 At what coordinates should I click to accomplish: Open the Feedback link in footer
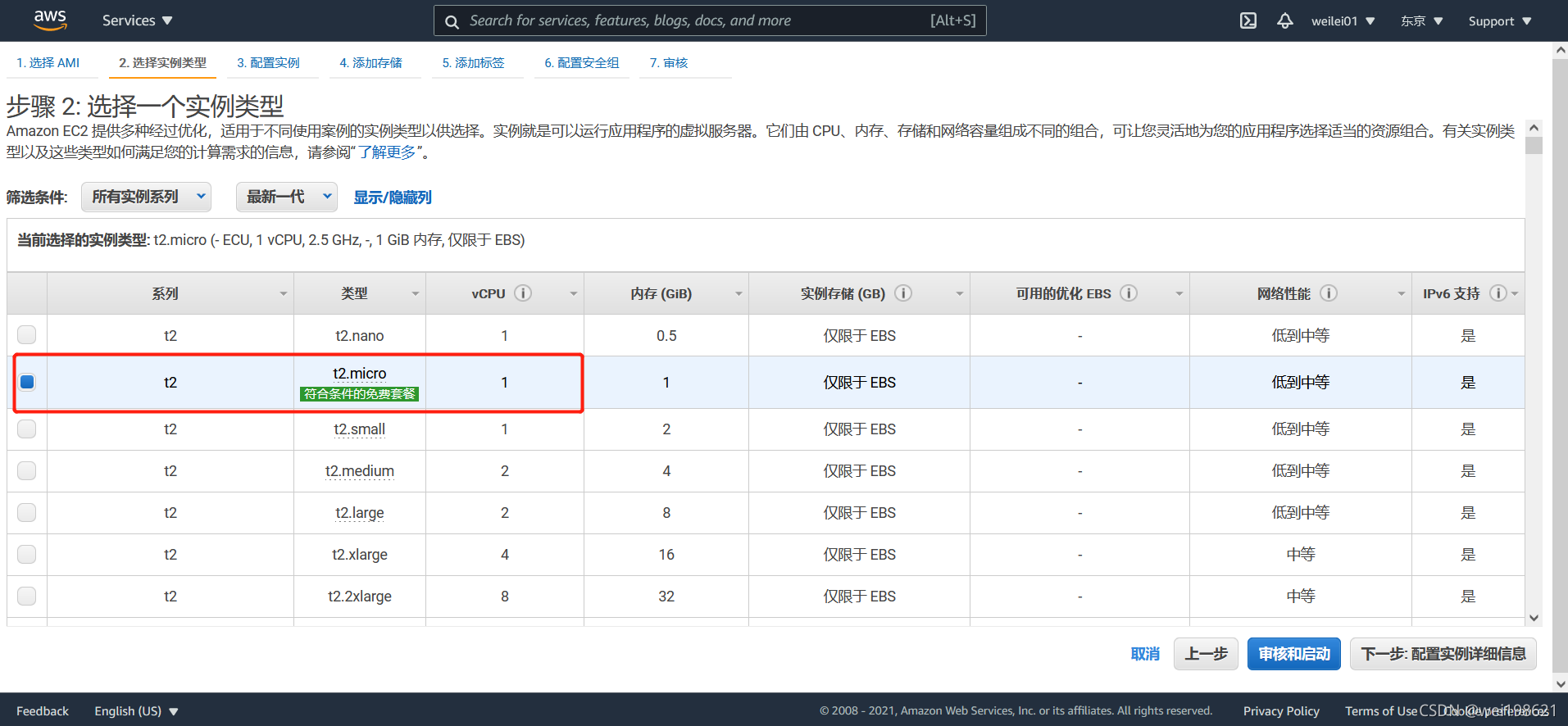[x=43, y=711]
